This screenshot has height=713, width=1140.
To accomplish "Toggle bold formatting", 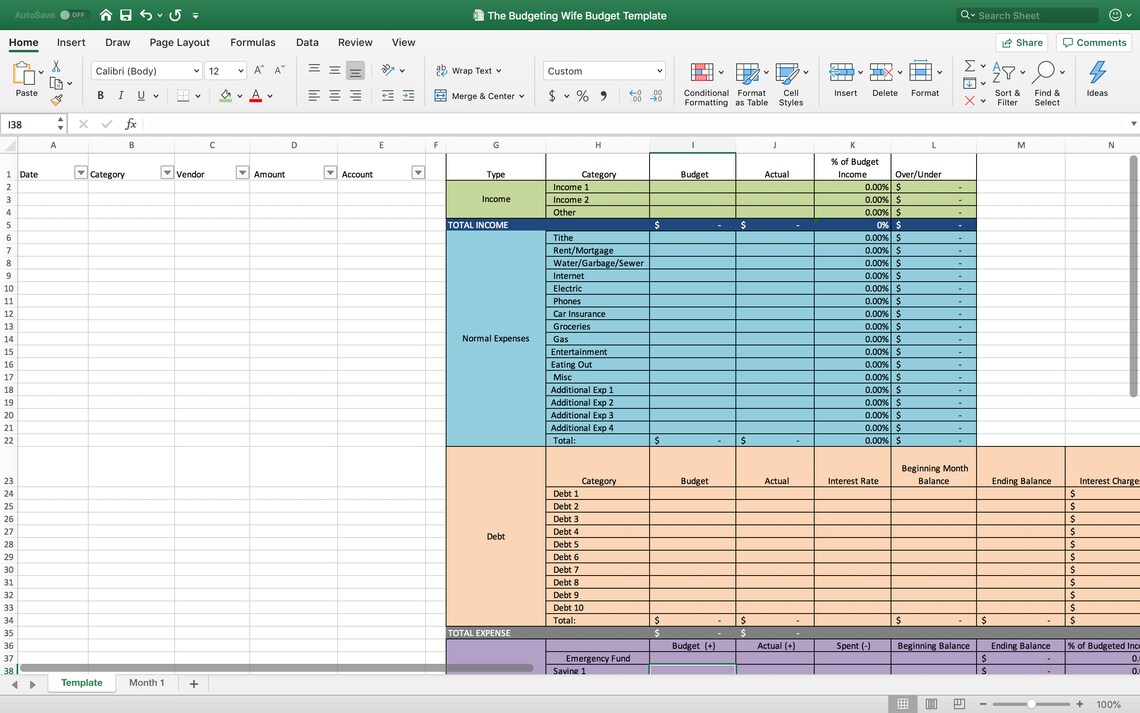I will (x=99, y=95).
